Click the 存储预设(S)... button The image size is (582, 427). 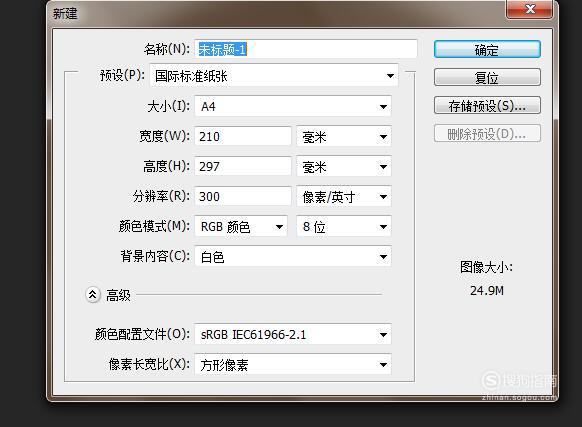(487, 105)
